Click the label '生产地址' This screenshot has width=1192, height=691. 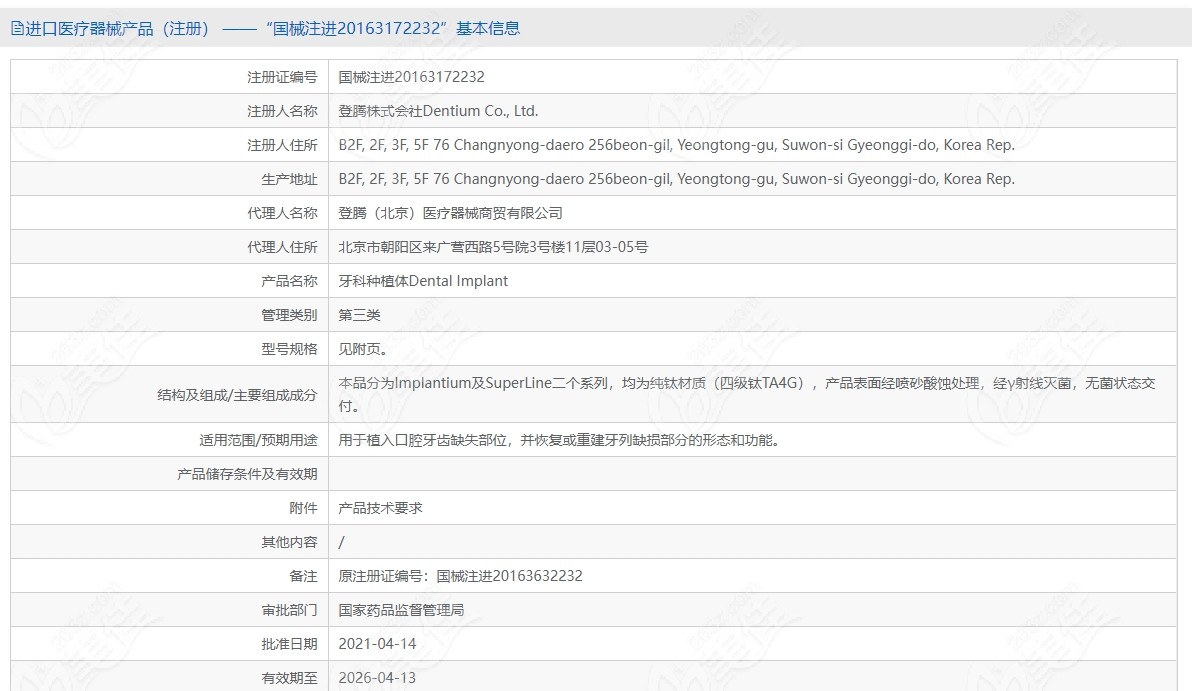289,179
